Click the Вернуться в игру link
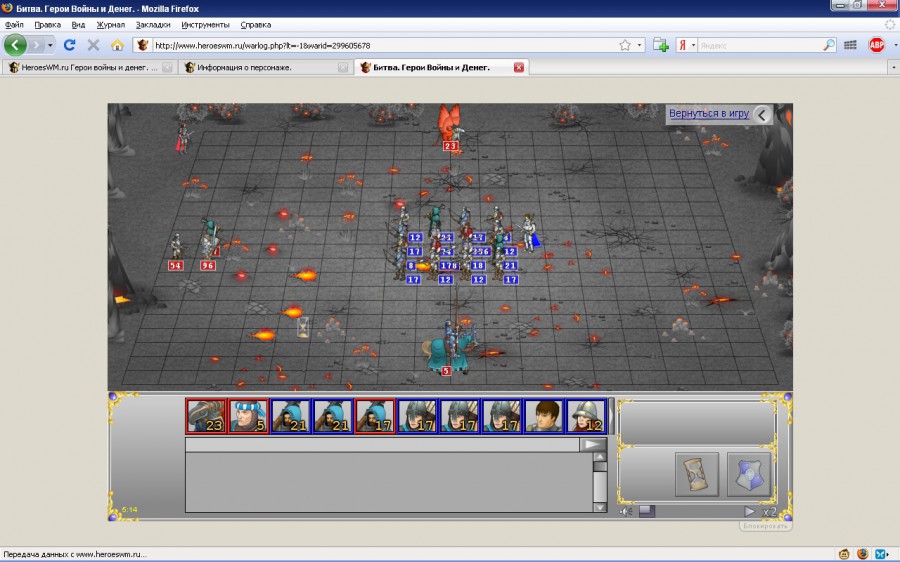 click(708, 114)
